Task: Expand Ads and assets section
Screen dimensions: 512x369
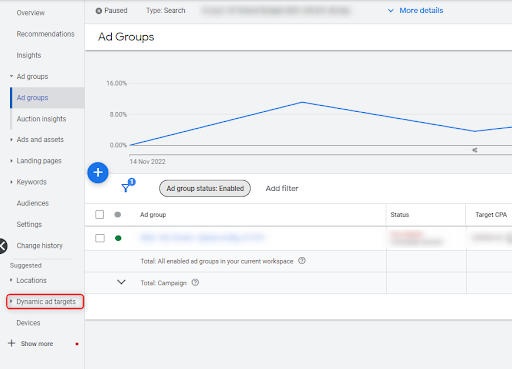Action: 11,140
